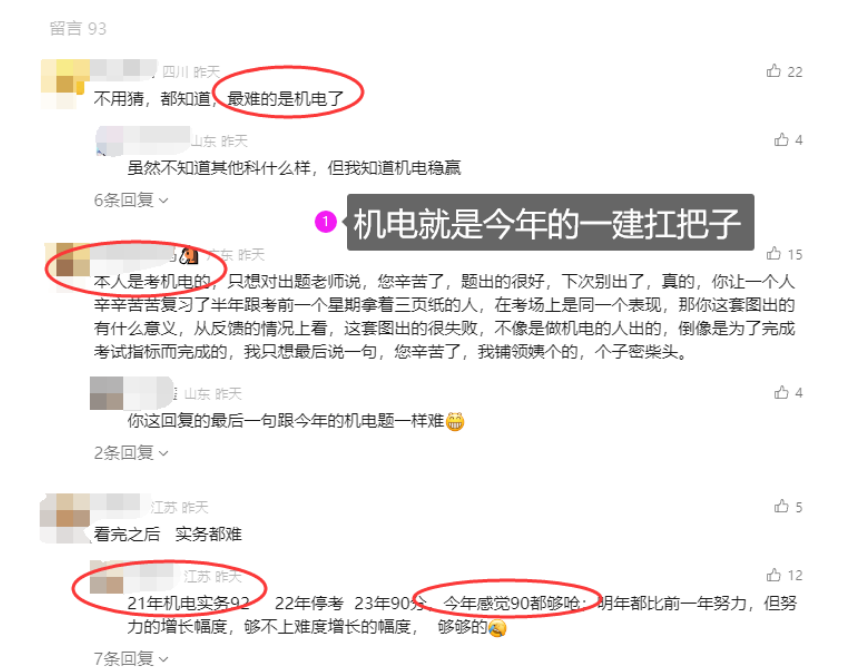Click the badge icon beside second commenter's name

(189, 255)
